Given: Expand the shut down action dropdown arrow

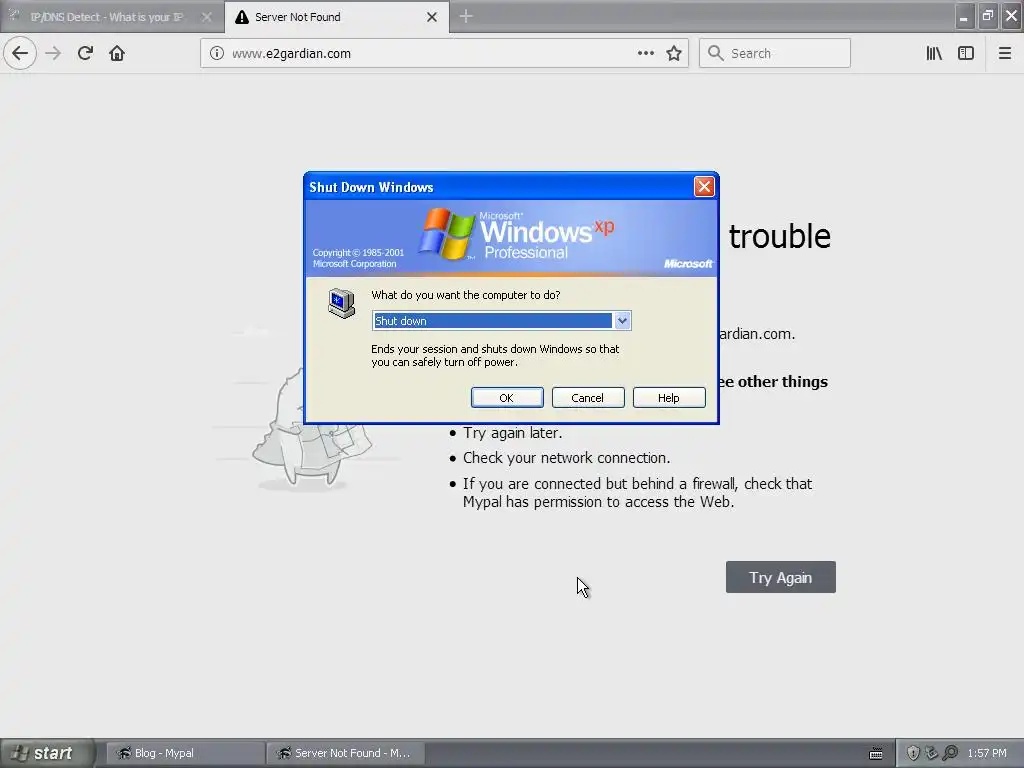Looking at the screenshot, I should [x=622, y=321].
